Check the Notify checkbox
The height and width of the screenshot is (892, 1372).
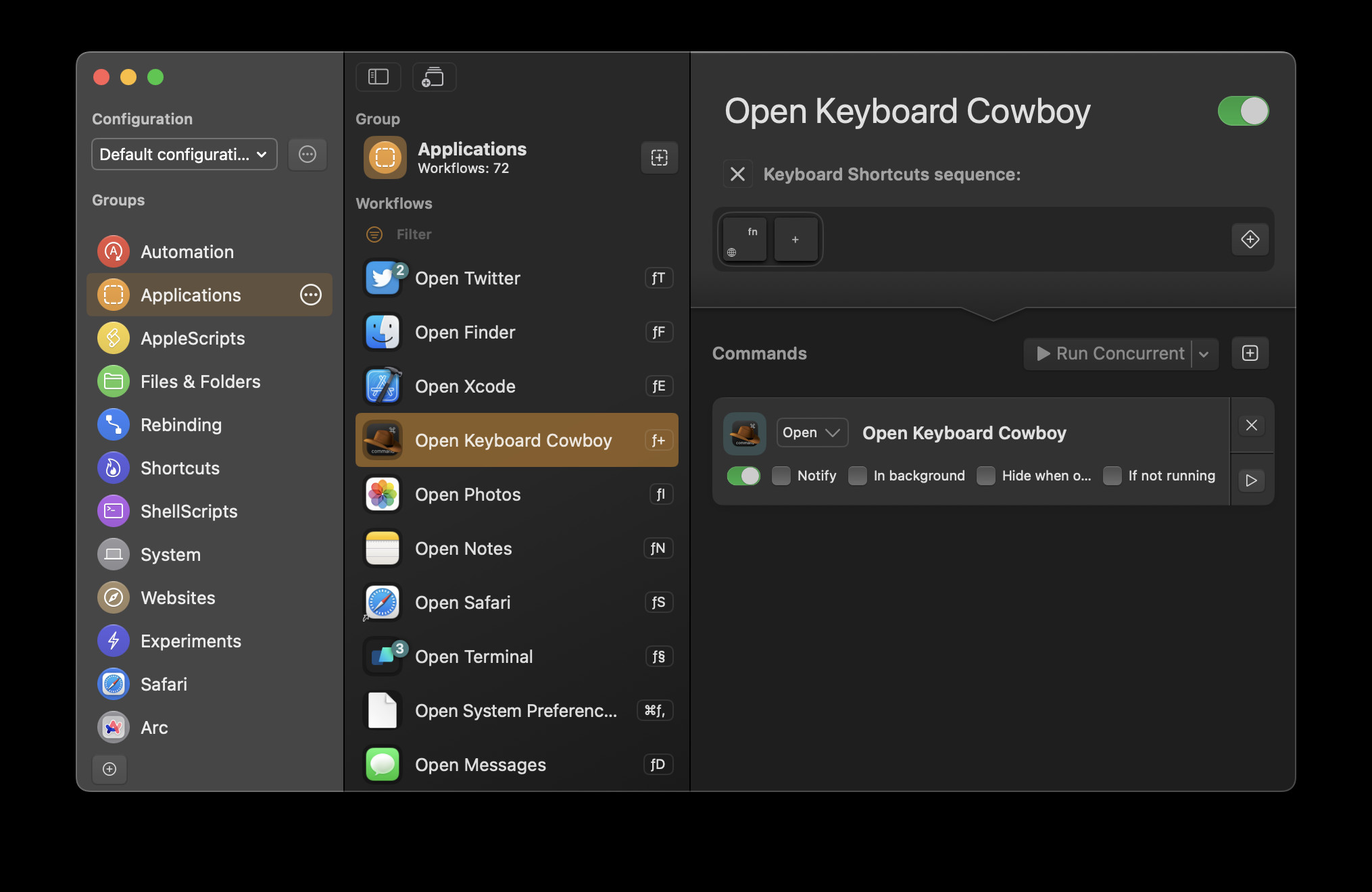[x=781, y=476]
